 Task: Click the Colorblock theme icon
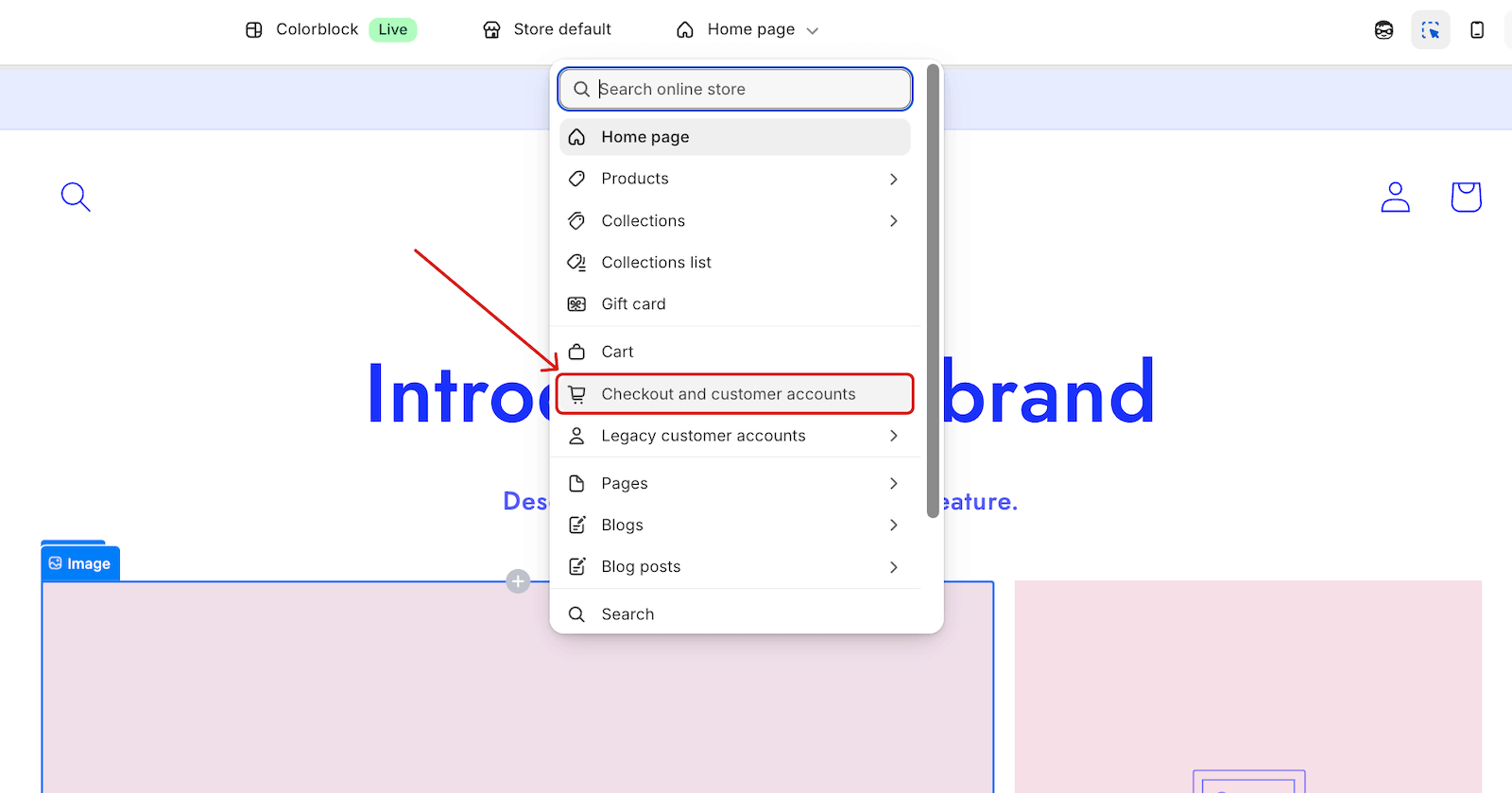[x=254, y=30]
